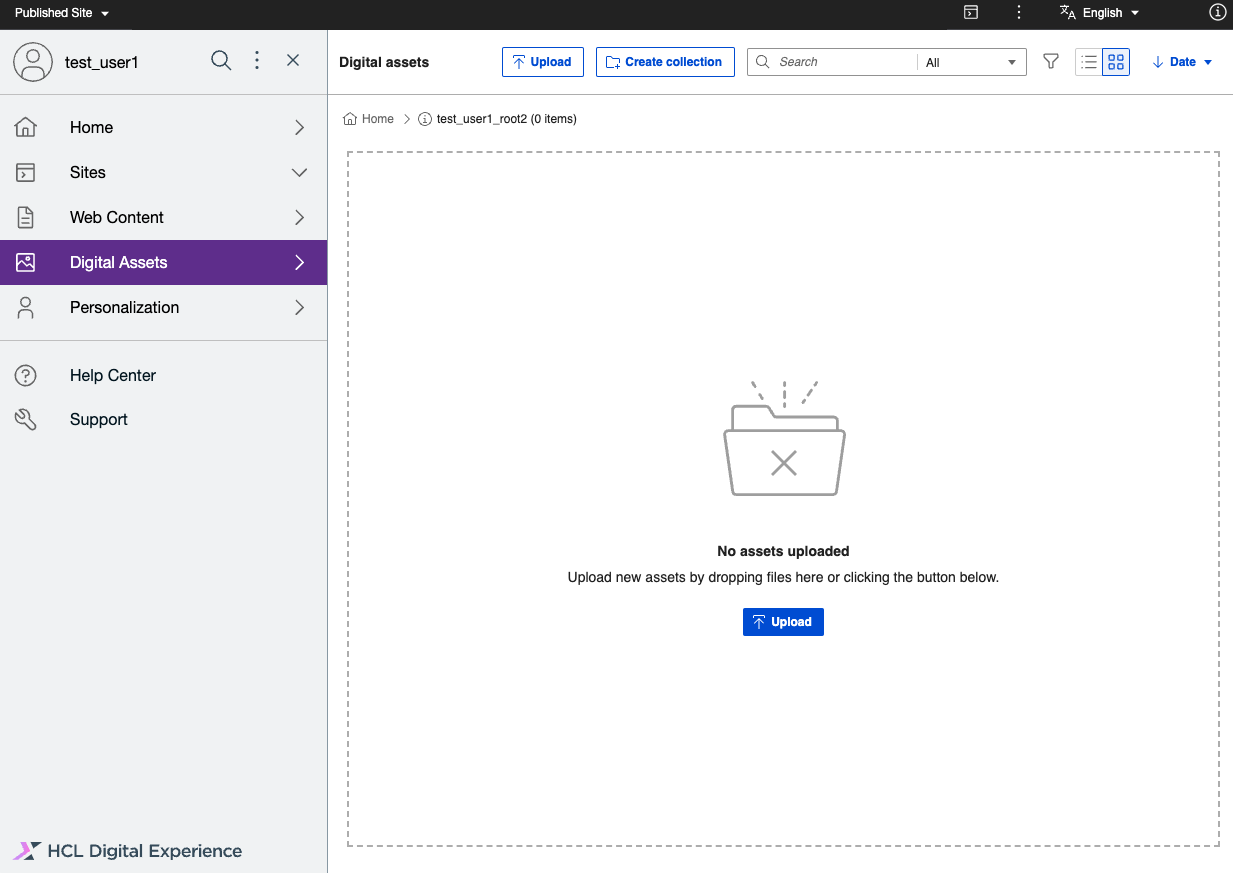Image resolution: width=1233 pixels, height=873 pixels.
Task: Expand the Personalization sidebar entry
Action: (x=298, y=307)
